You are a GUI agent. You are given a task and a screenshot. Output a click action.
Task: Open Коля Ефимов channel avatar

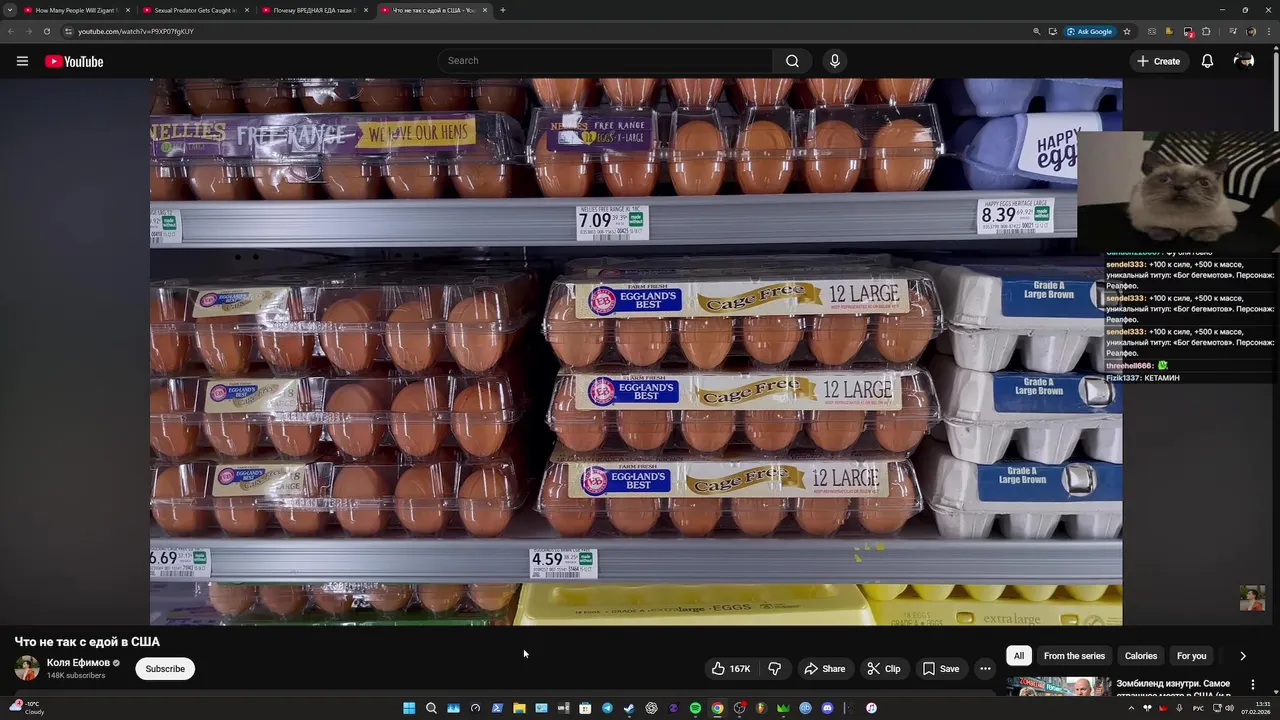pyautogui.click(x=27, y=668)
